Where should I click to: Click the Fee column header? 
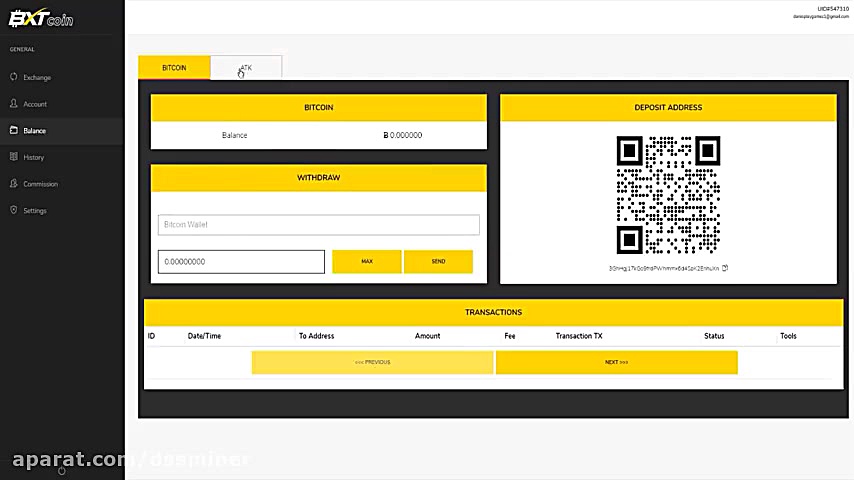510,336
